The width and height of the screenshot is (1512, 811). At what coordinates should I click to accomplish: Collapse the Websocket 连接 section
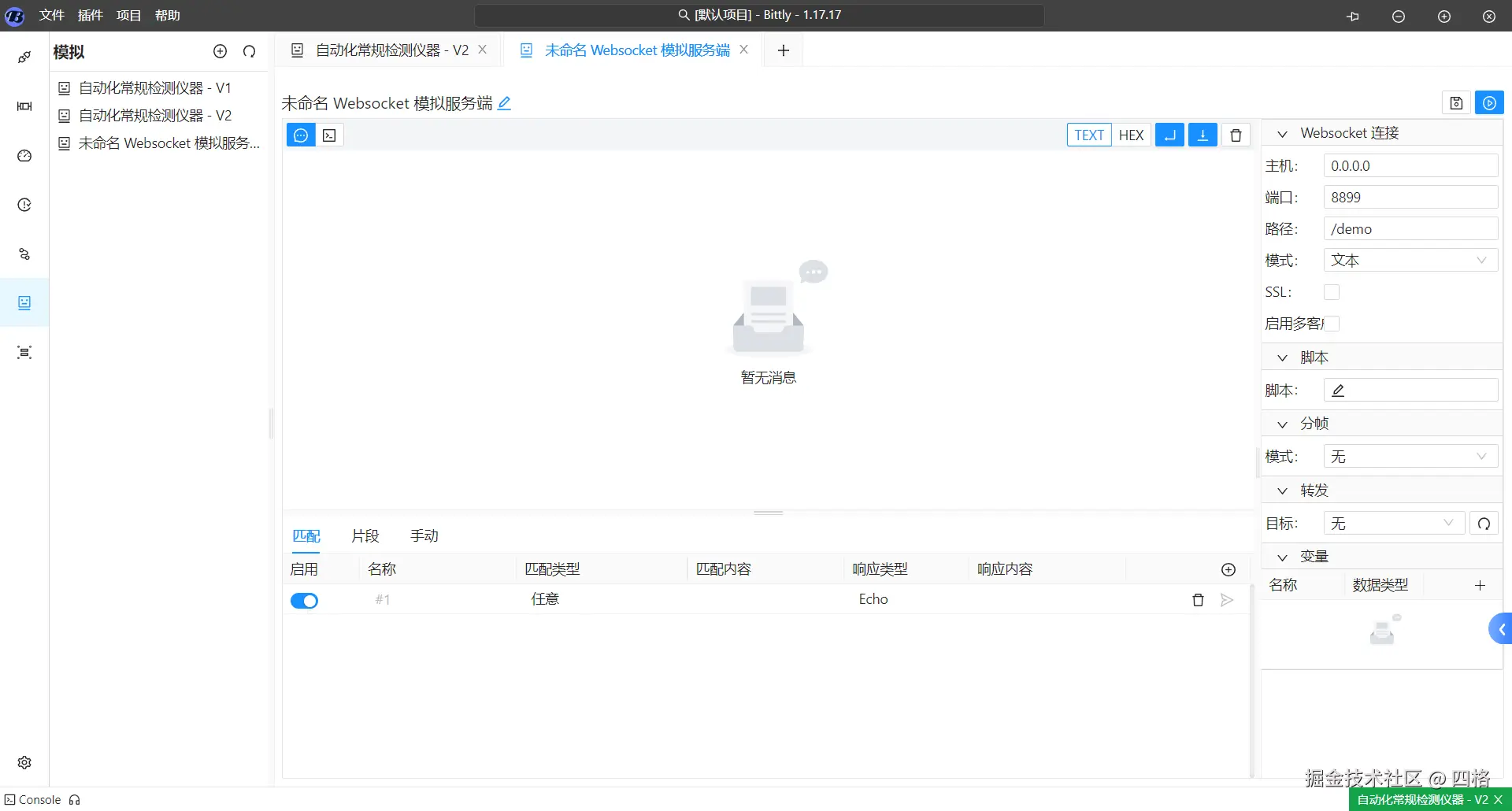click(x=1282, y=134)
